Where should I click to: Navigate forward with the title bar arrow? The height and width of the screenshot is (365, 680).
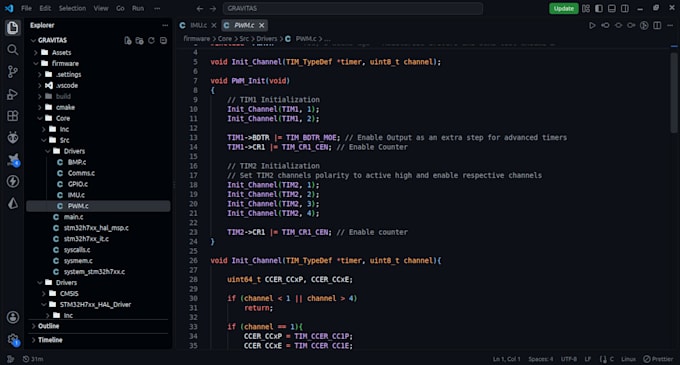213,9
